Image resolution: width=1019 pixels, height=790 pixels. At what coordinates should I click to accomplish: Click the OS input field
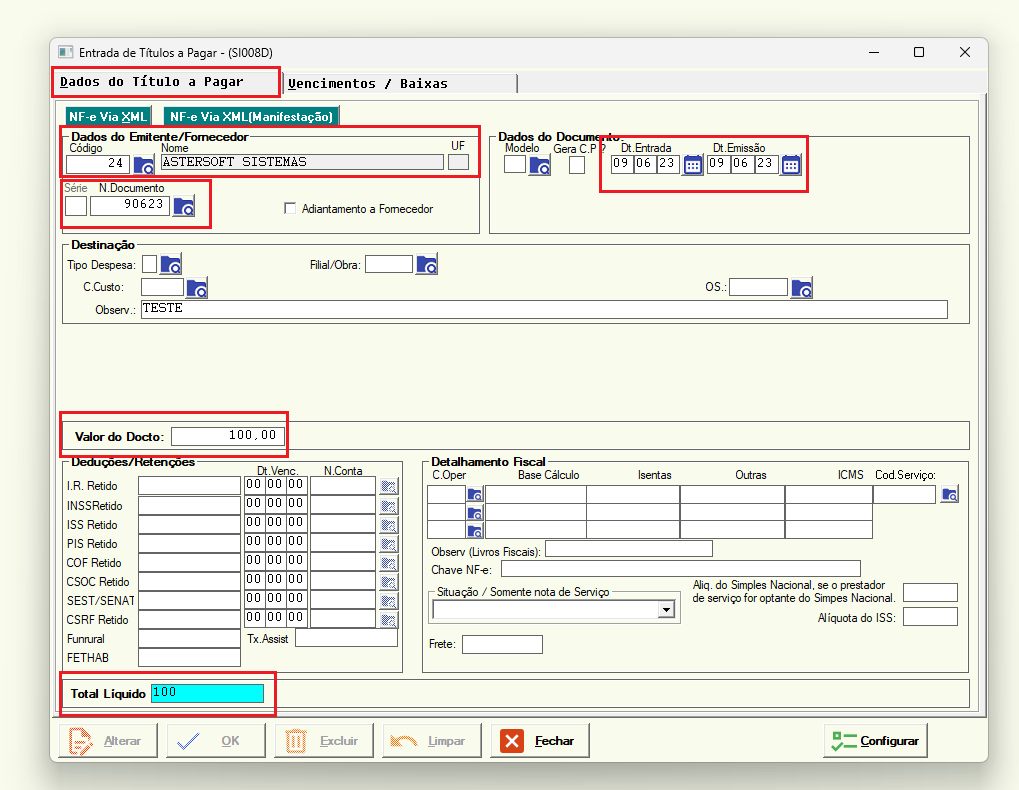(x=758, y=287)
